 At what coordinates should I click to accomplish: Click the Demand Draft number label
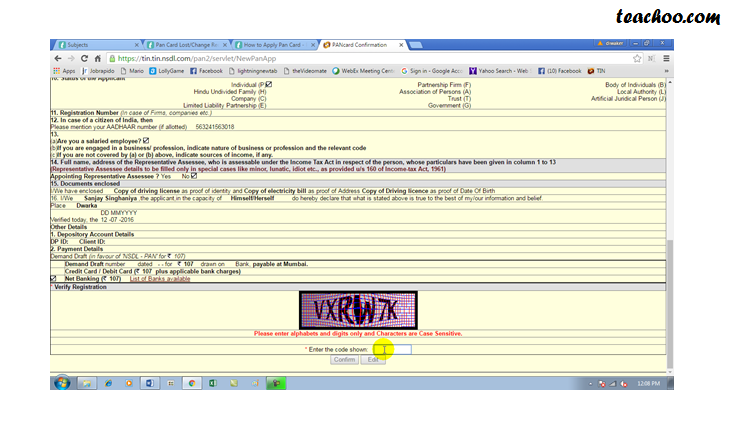(x=95, y=264)
